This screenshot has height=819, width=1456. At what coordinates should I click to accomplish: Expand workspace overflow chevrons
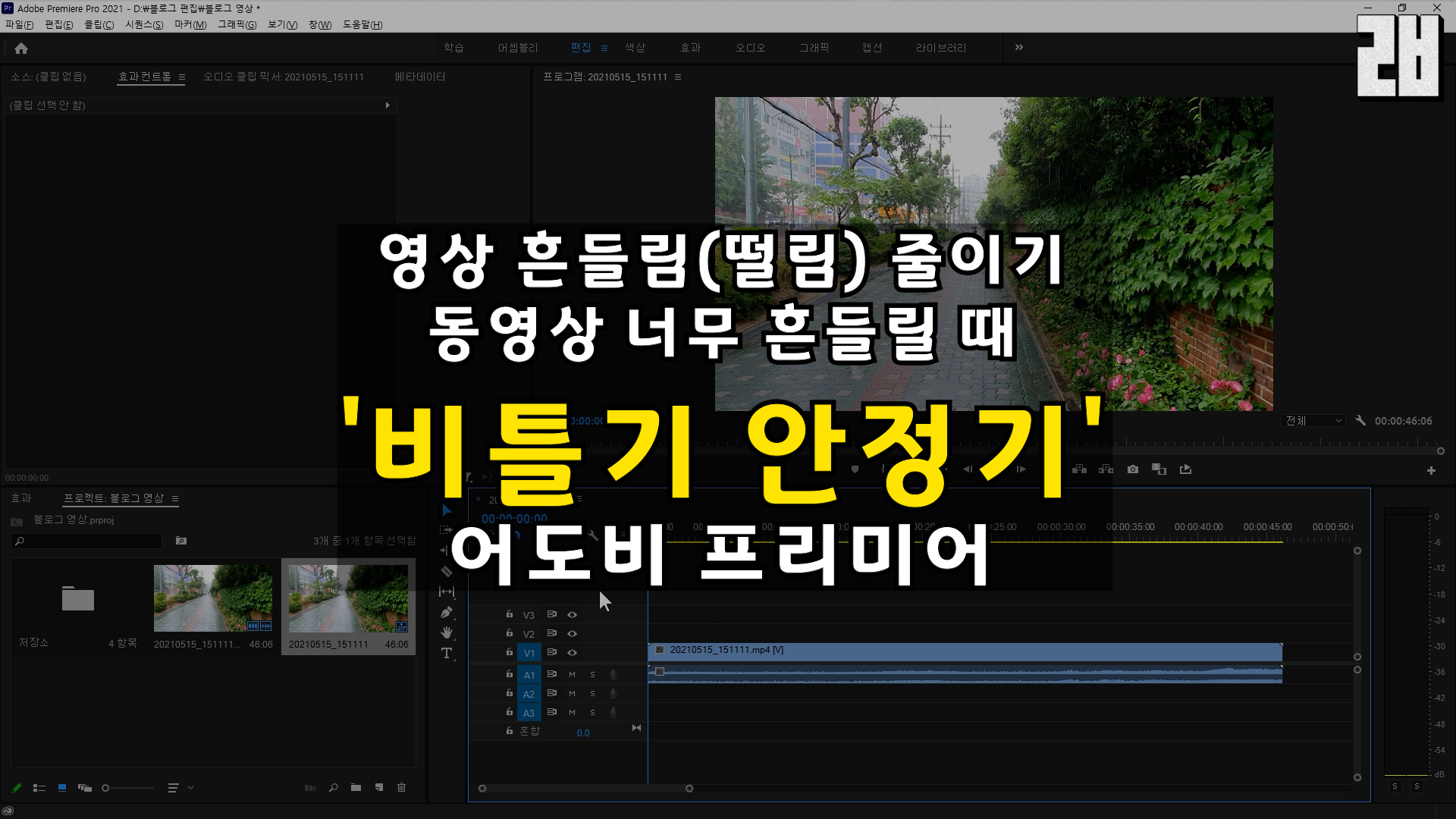coord(1019,48)
